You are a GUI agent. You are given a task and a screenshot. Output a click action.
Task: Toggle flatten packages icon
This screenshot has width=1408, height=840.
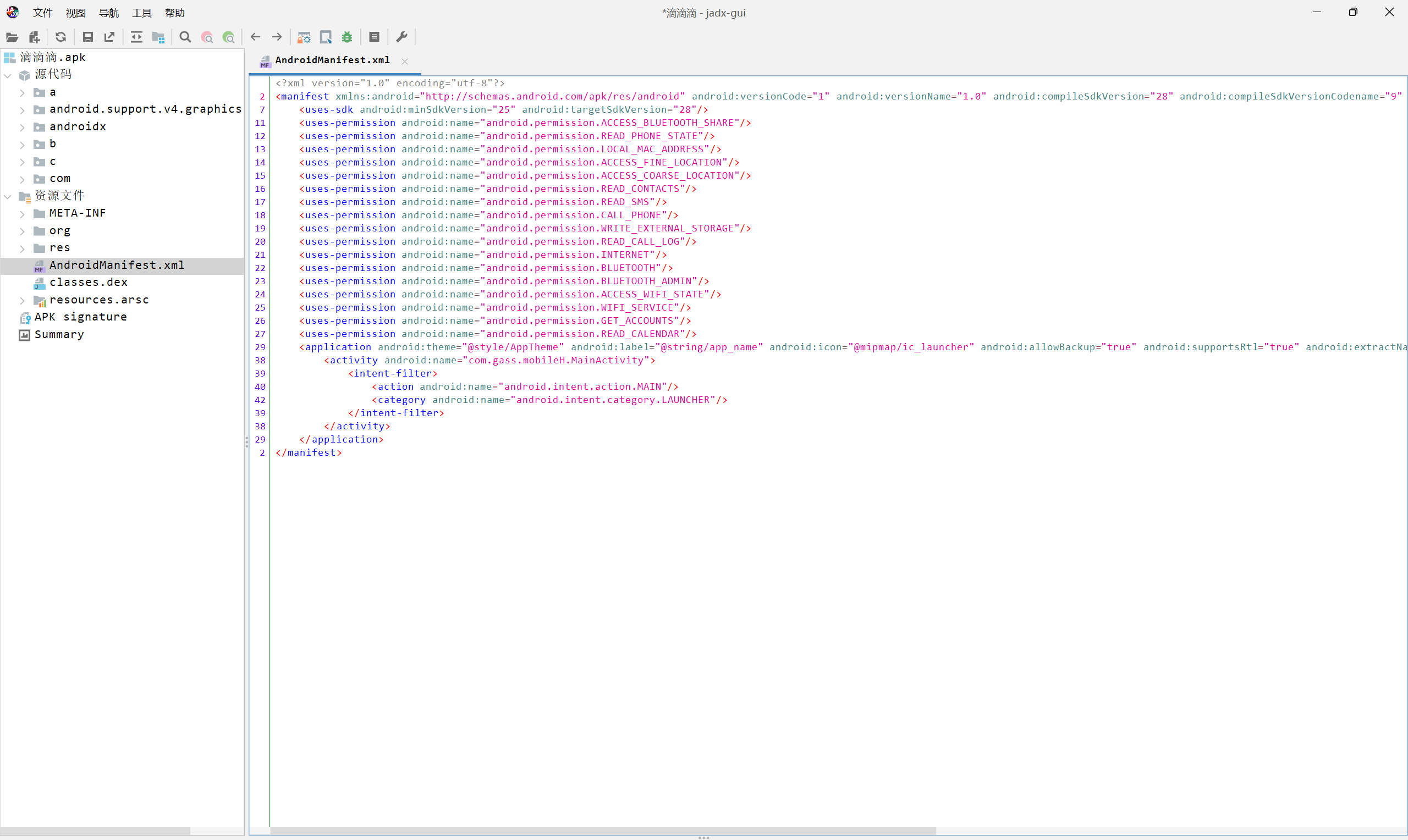click(158, 37)
